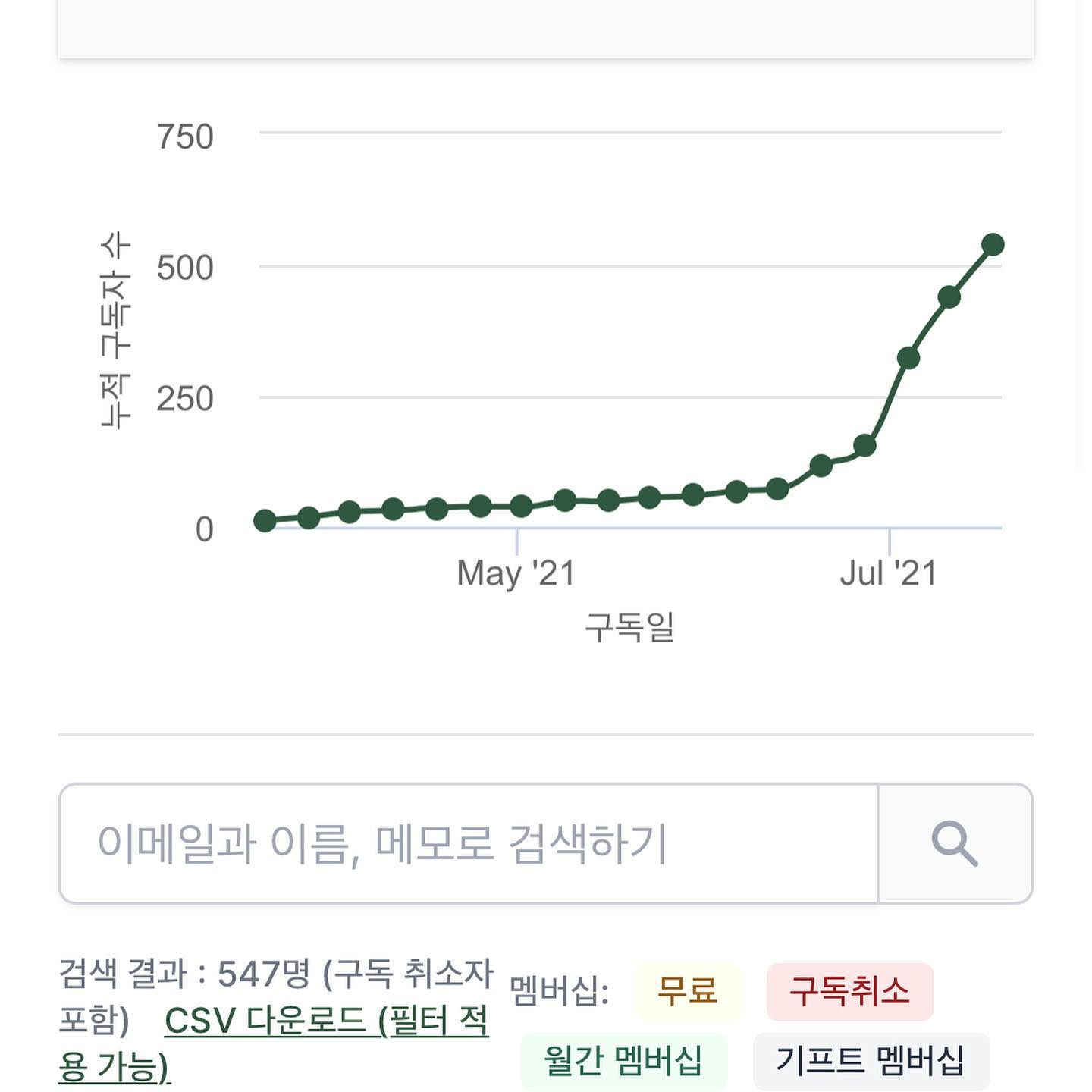This screenshot has height=1092, width=1092.
Task: Click the highest data point near 550 subscribers
Action: pyautogui.click(x=993, y=243)
